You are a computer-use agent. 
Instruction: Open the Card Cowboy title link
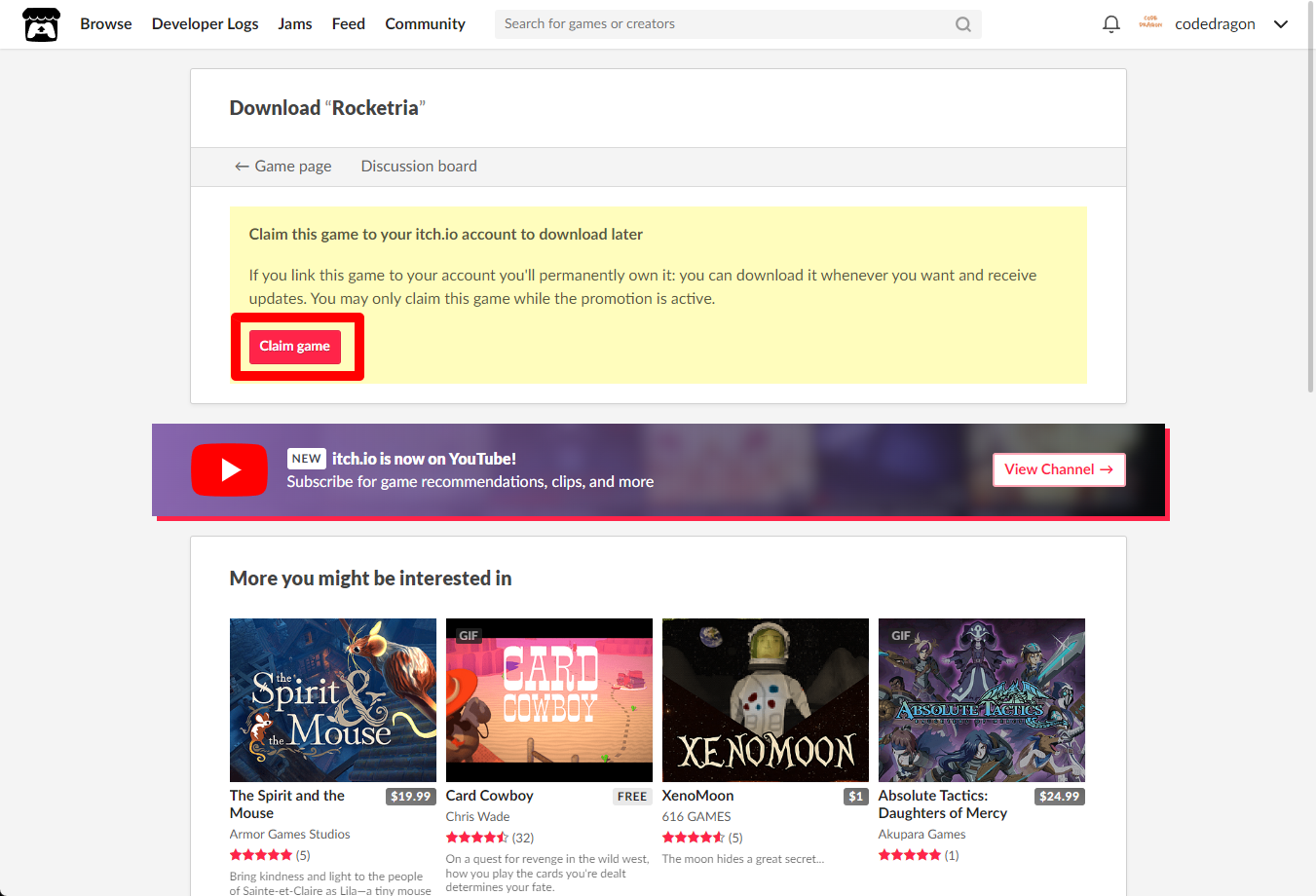(x=489, y=796)
